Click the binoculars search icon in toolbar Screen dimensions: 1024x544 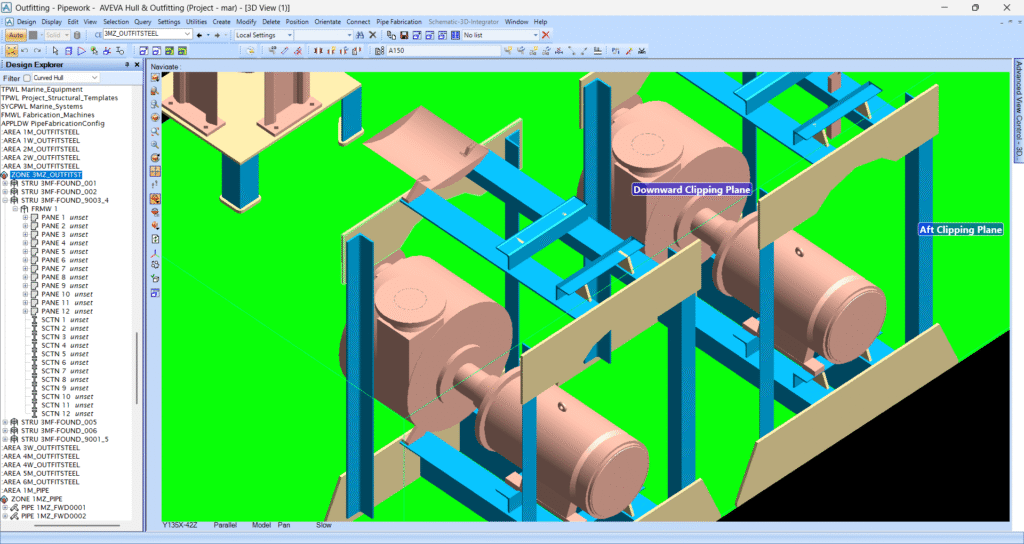(x=359, y=35)
